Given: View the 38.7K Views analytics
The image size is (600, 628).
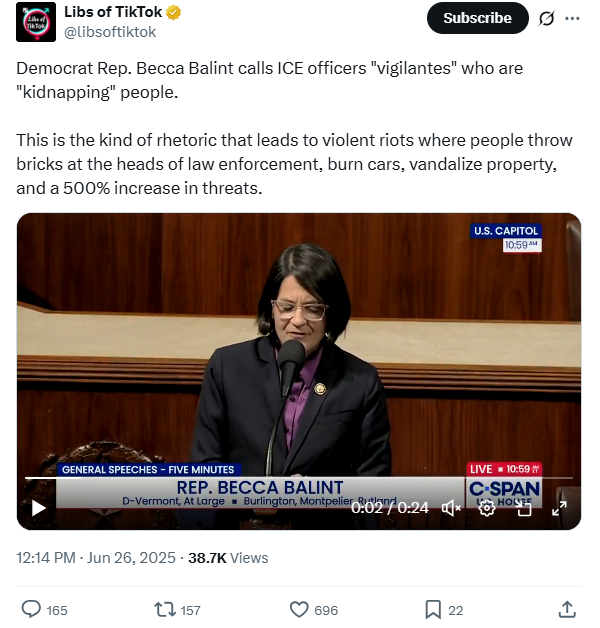Looking at the screenshot, I should (x=228, y=558).
